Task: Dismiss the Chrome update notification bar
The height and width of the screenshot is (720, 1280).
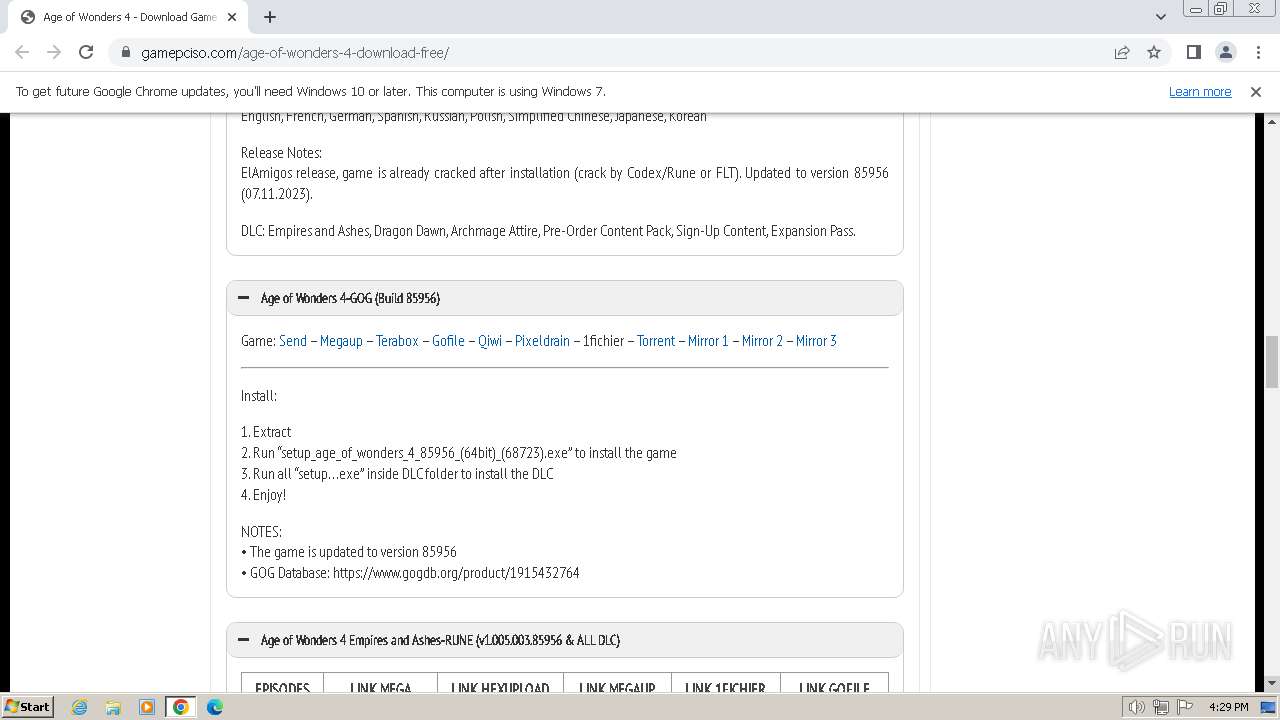Action: coord(1255,91)
